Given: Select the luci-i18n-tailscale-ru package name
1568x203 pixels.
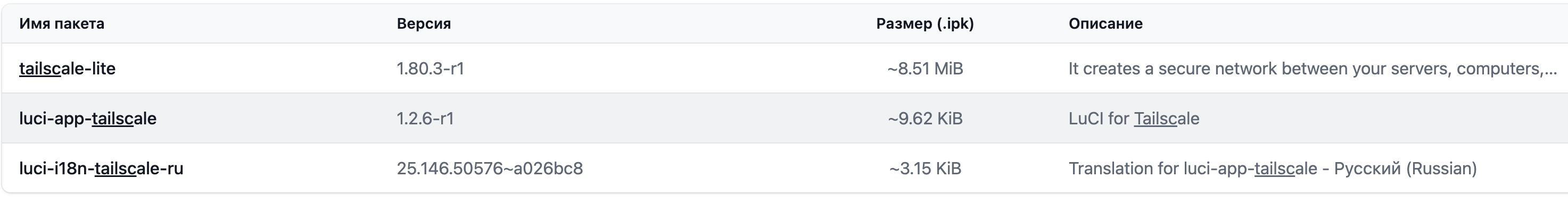Looking at the screenshot, I should [x=101, y=168].
